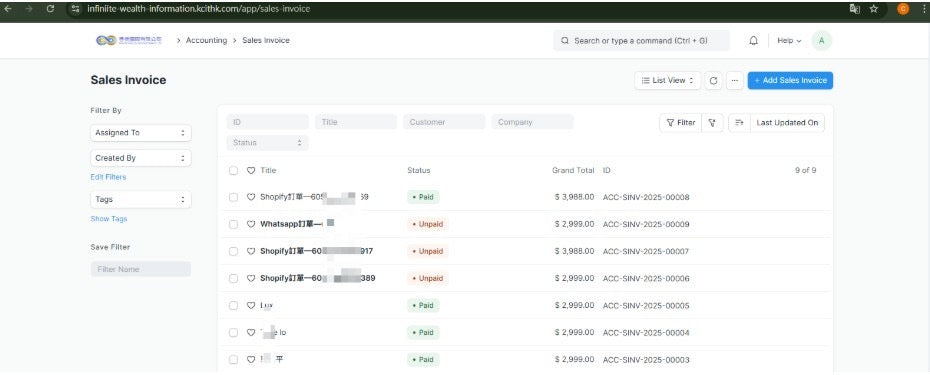Screen dimensions: 930x375
Task: Open the user avatar 'A' menu
Action: (x=821, y=40)
